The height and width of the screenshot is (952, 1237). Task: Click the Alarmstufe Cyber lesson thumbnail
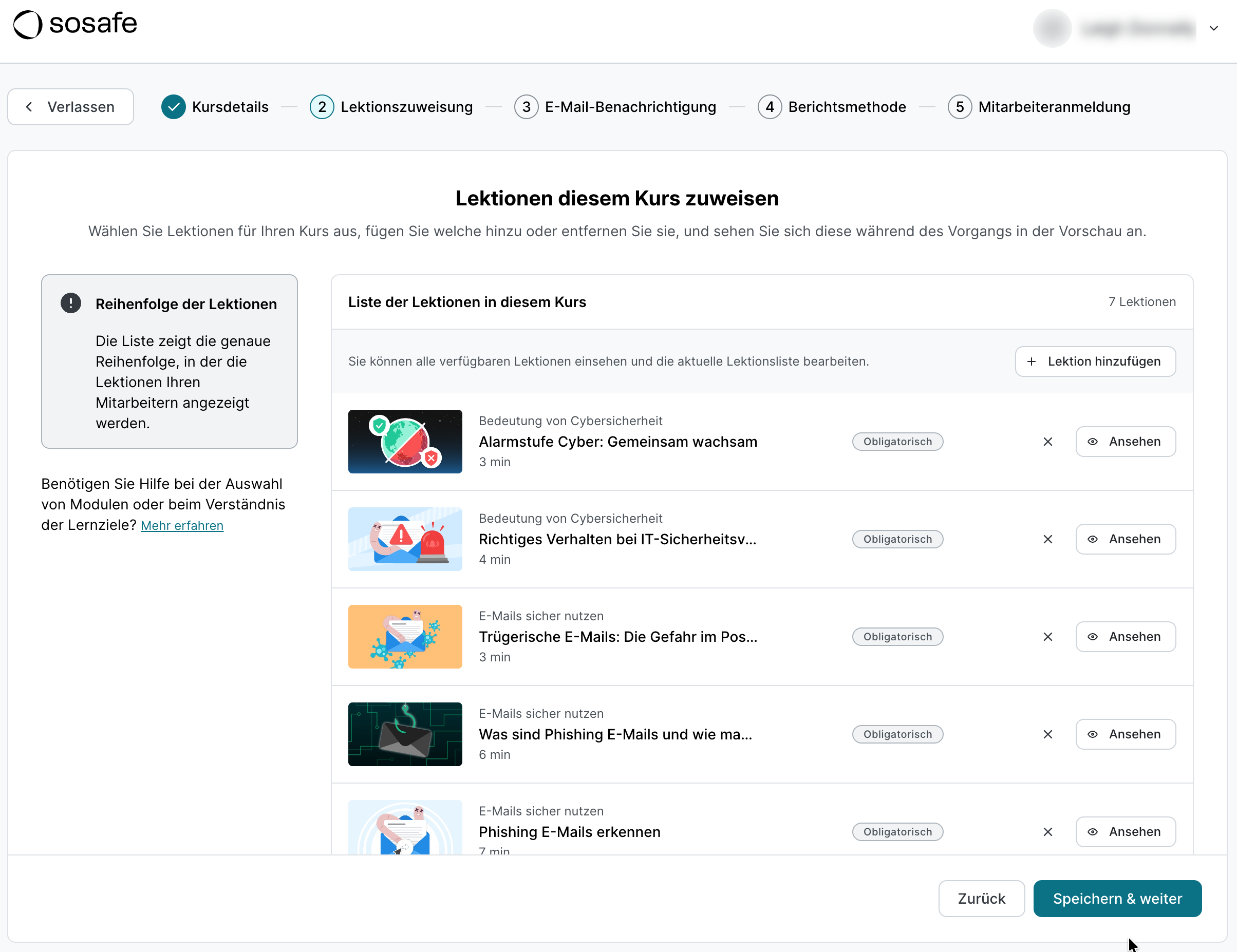tap(404, 442)
